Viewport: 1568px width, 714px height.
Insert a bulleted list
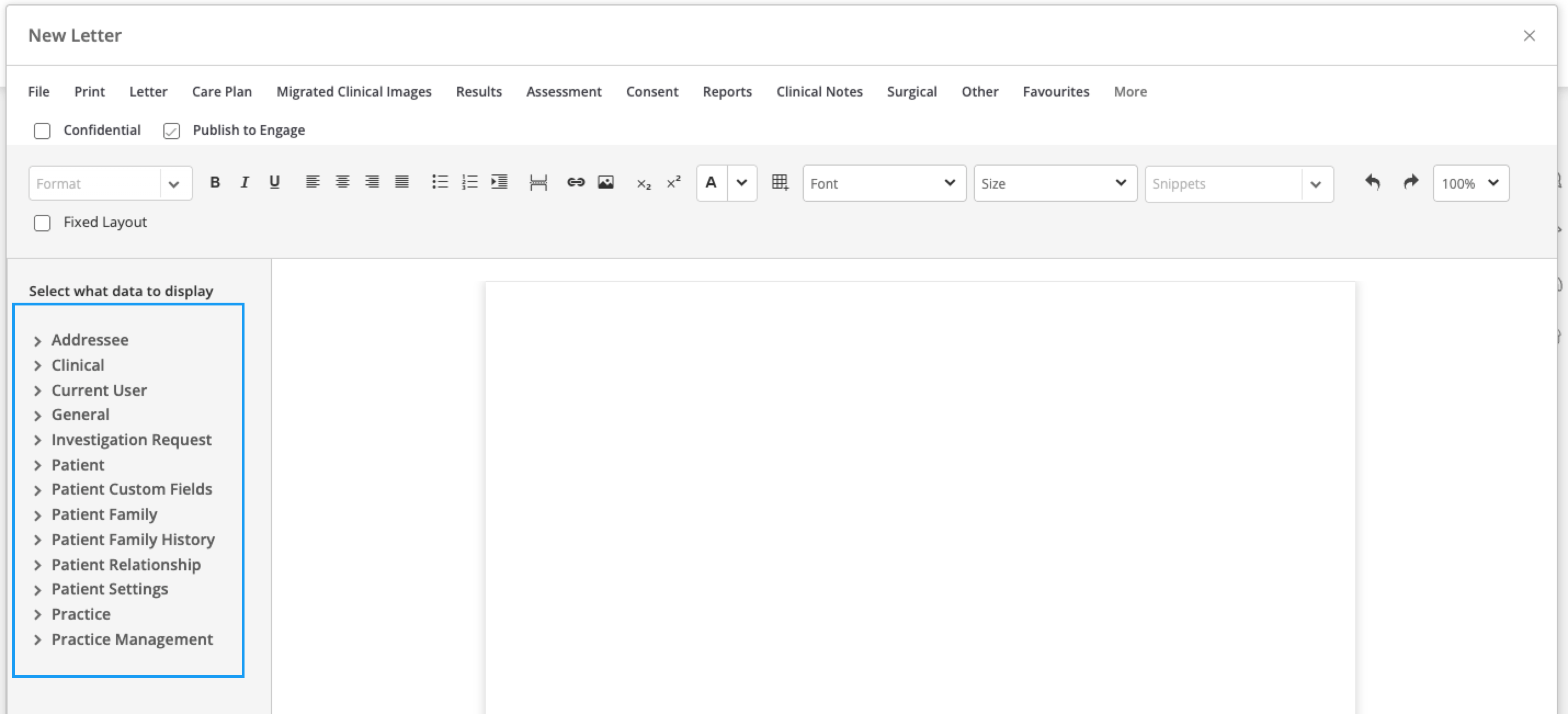pos(440,183)
